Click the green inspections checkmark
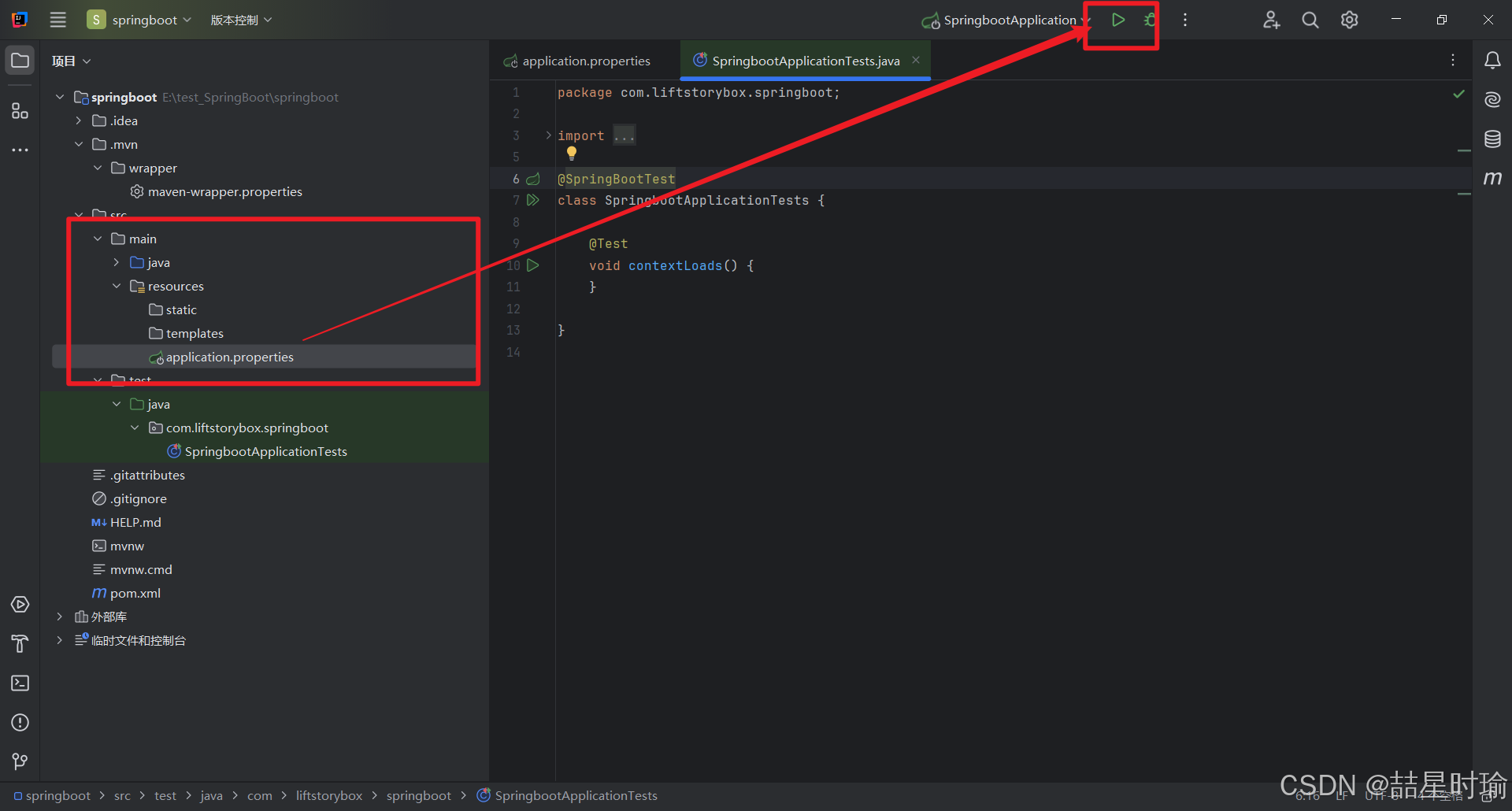 click(1458, 94)
